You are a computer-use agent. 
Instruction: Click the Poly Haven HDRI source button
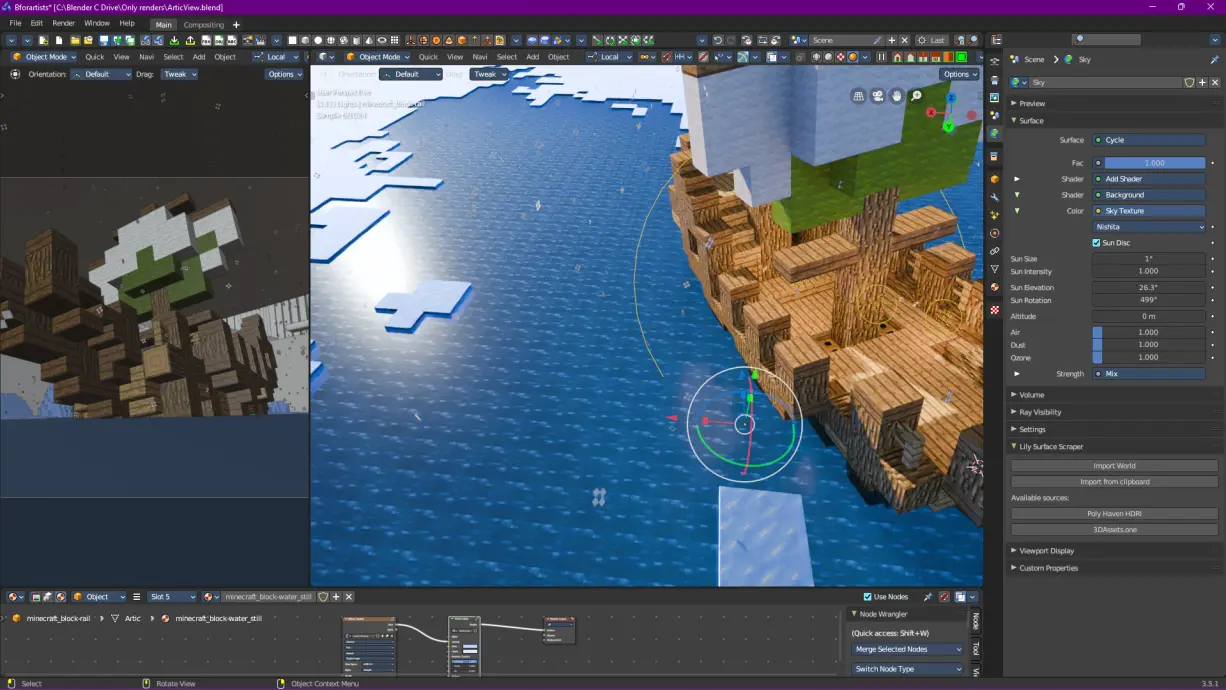click(x=1113, y=513)
